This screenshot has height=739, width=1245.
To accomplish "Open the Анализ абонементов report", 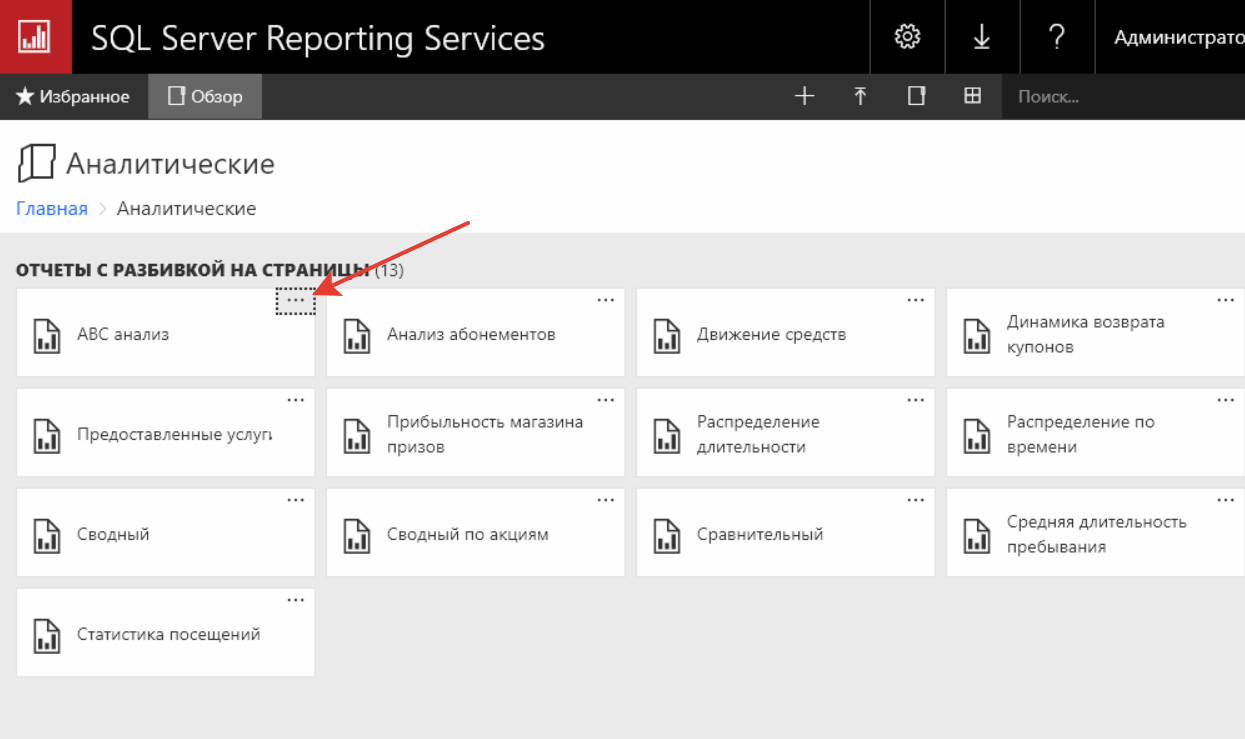I will click(x=471, y=335).
